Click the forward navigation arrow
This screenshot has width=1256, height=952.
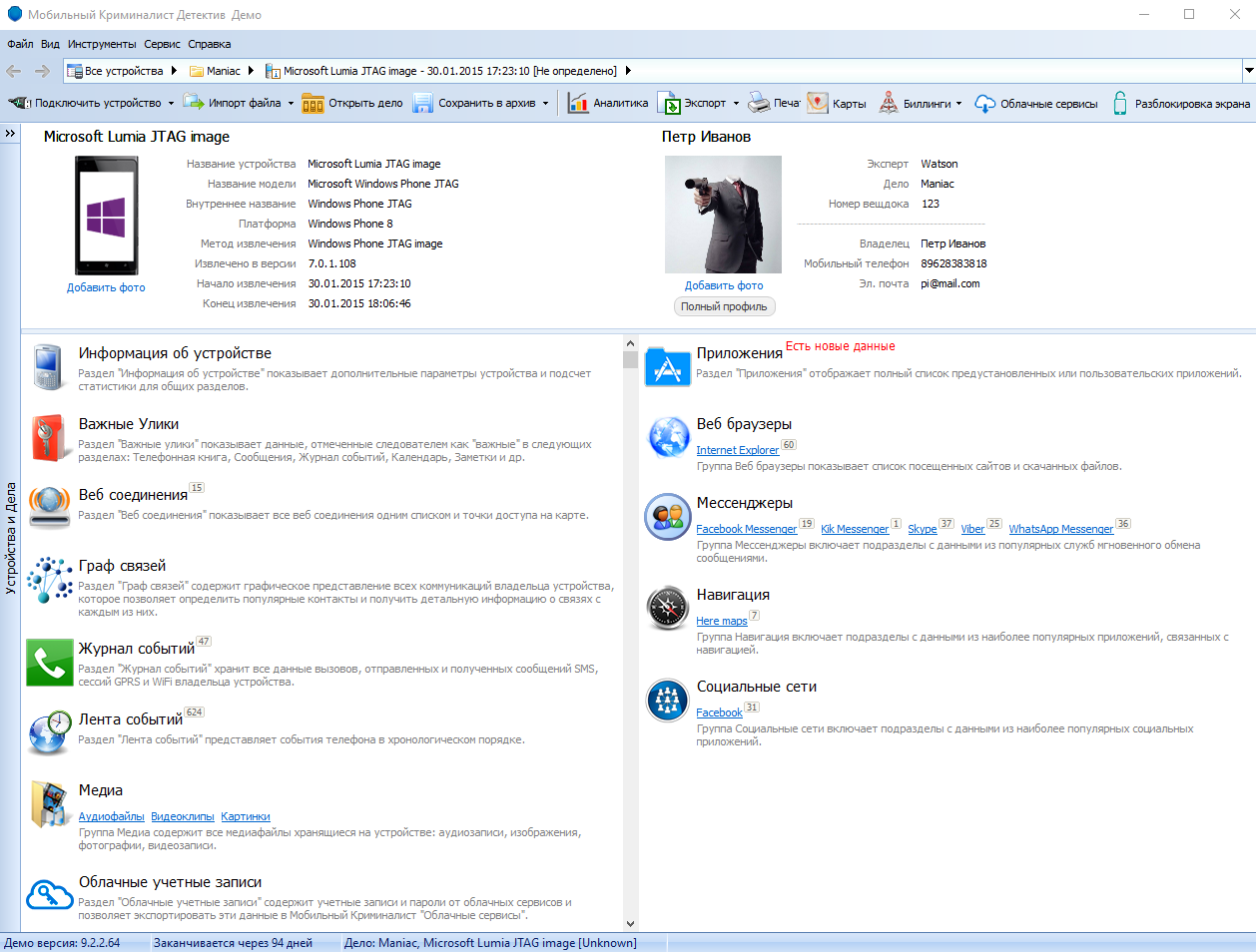tap(42, 71)
